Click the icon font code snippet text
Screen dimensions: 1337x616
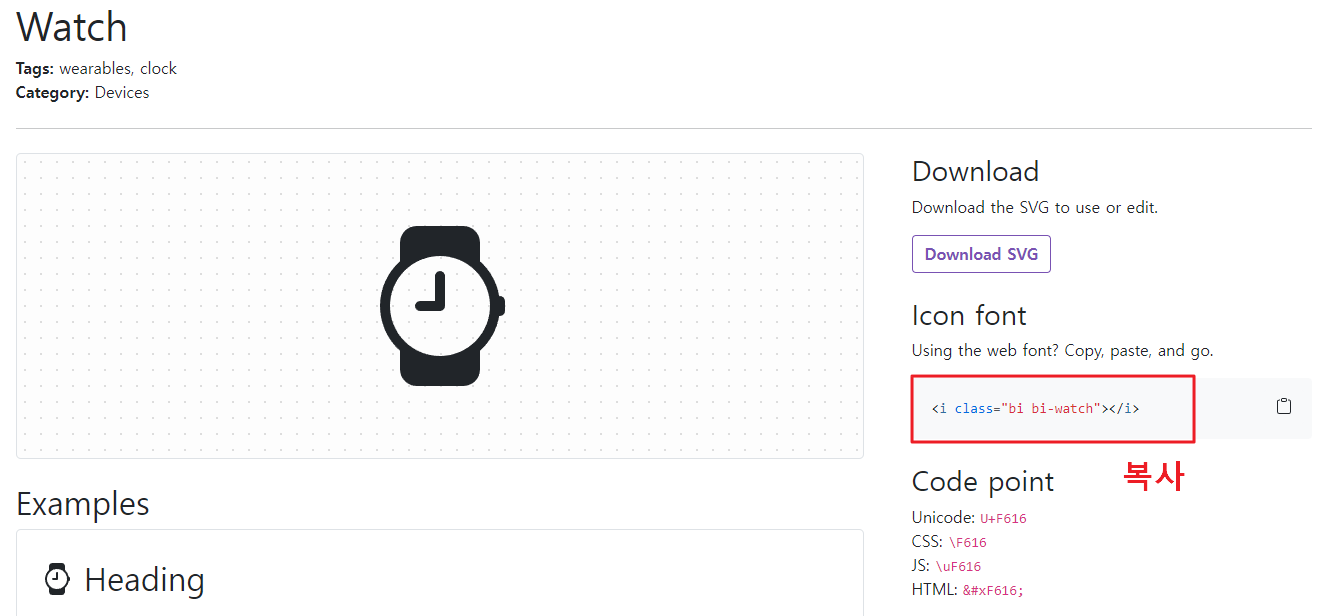1035,408
